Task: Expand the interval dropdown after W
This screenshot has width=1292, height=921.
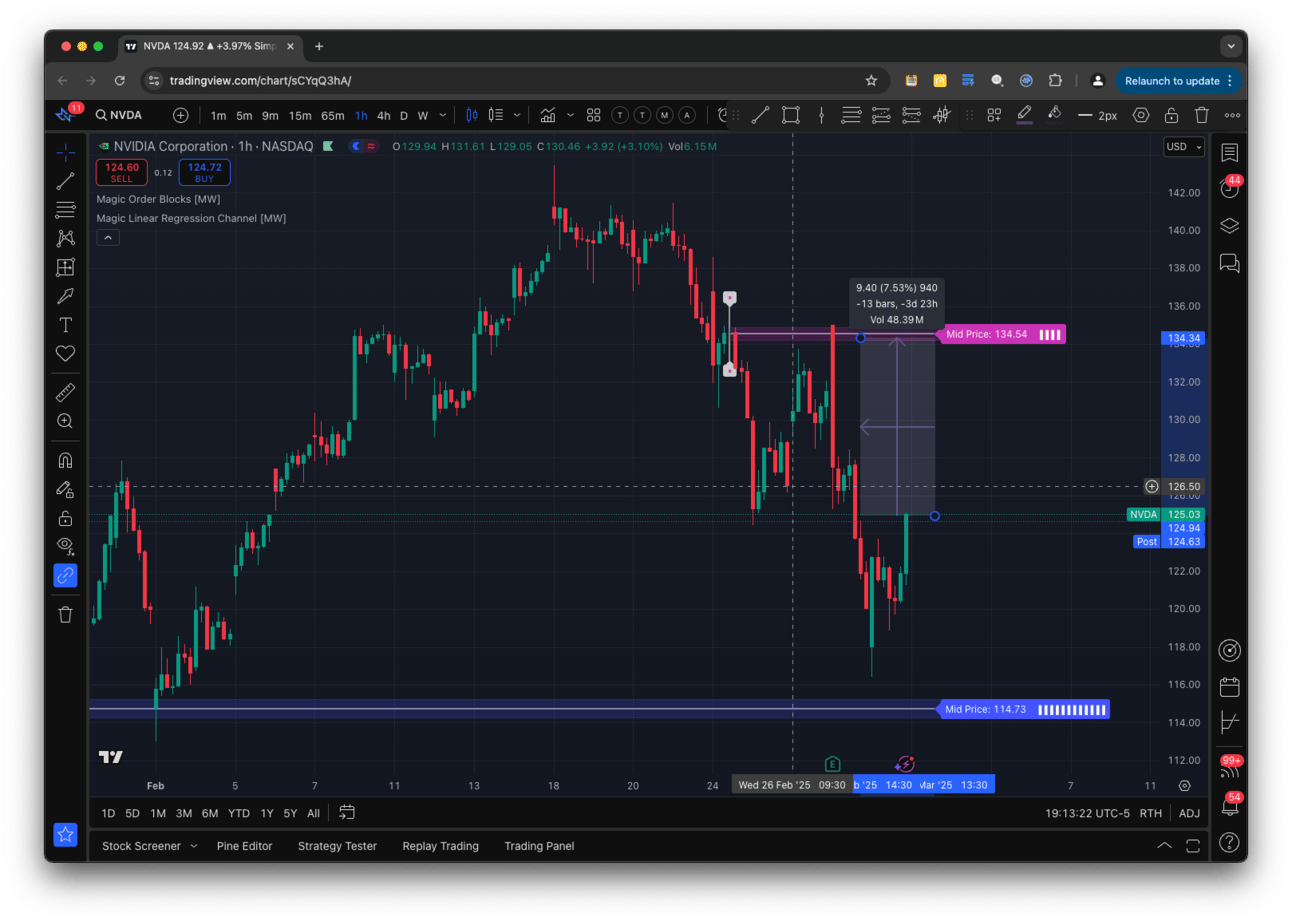Action: pyautogui.click(x=441, y=116)
